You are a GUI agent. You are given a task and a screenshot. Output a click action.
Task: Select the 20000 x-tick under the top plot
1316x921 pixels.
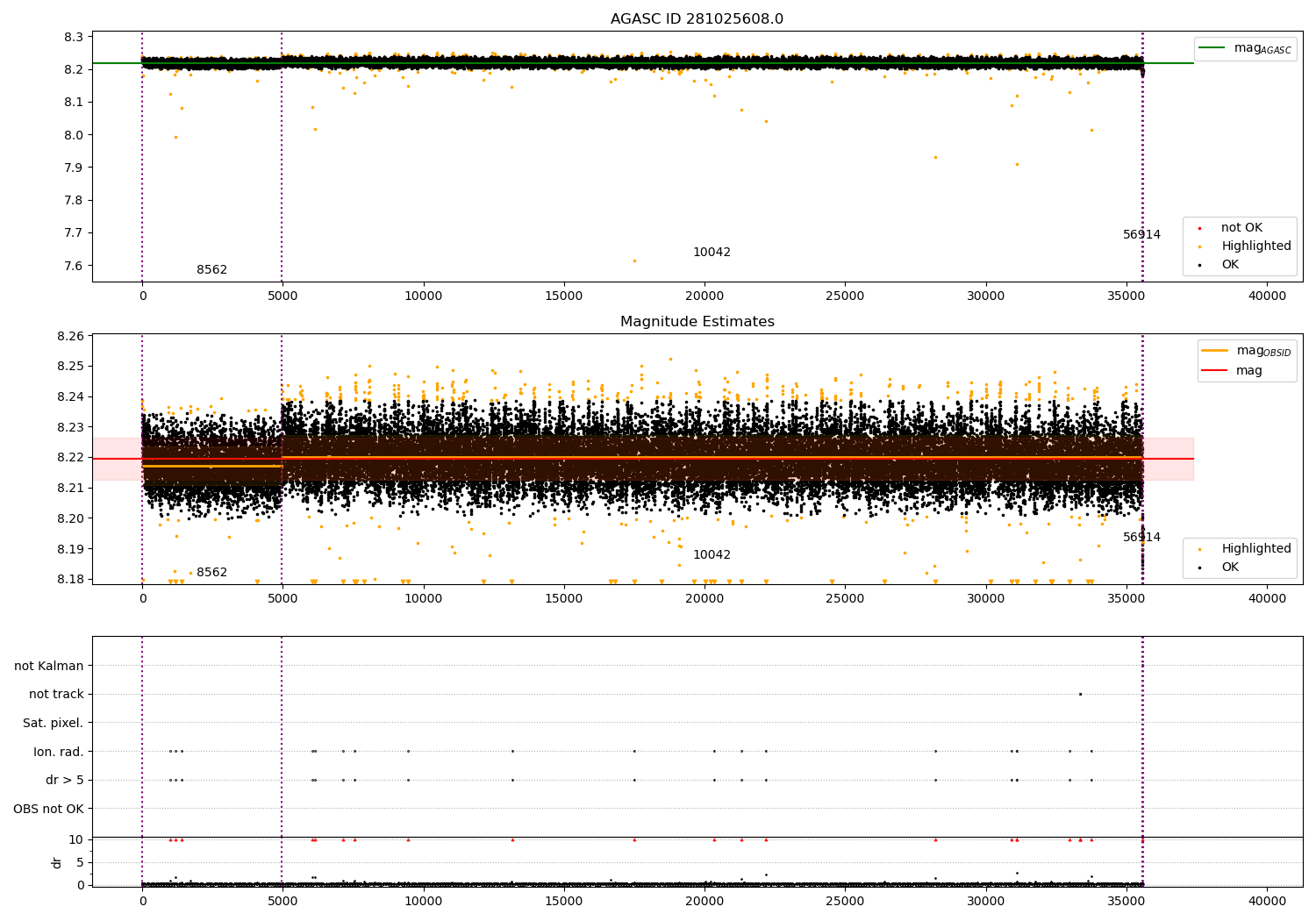[x=704, y=296]
